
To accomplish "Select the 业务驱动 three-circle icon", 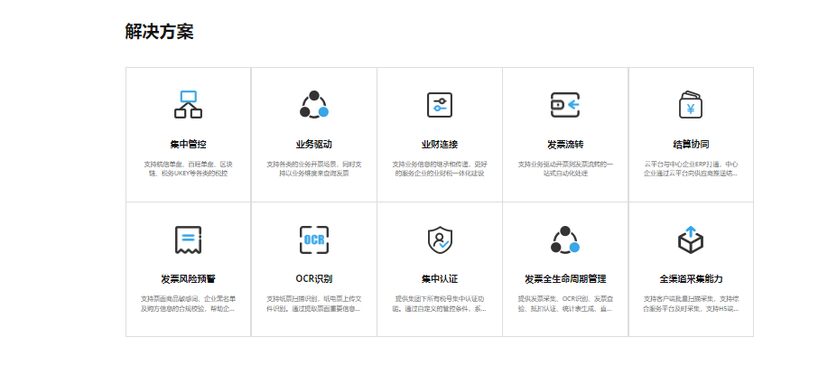I will 314,105.
